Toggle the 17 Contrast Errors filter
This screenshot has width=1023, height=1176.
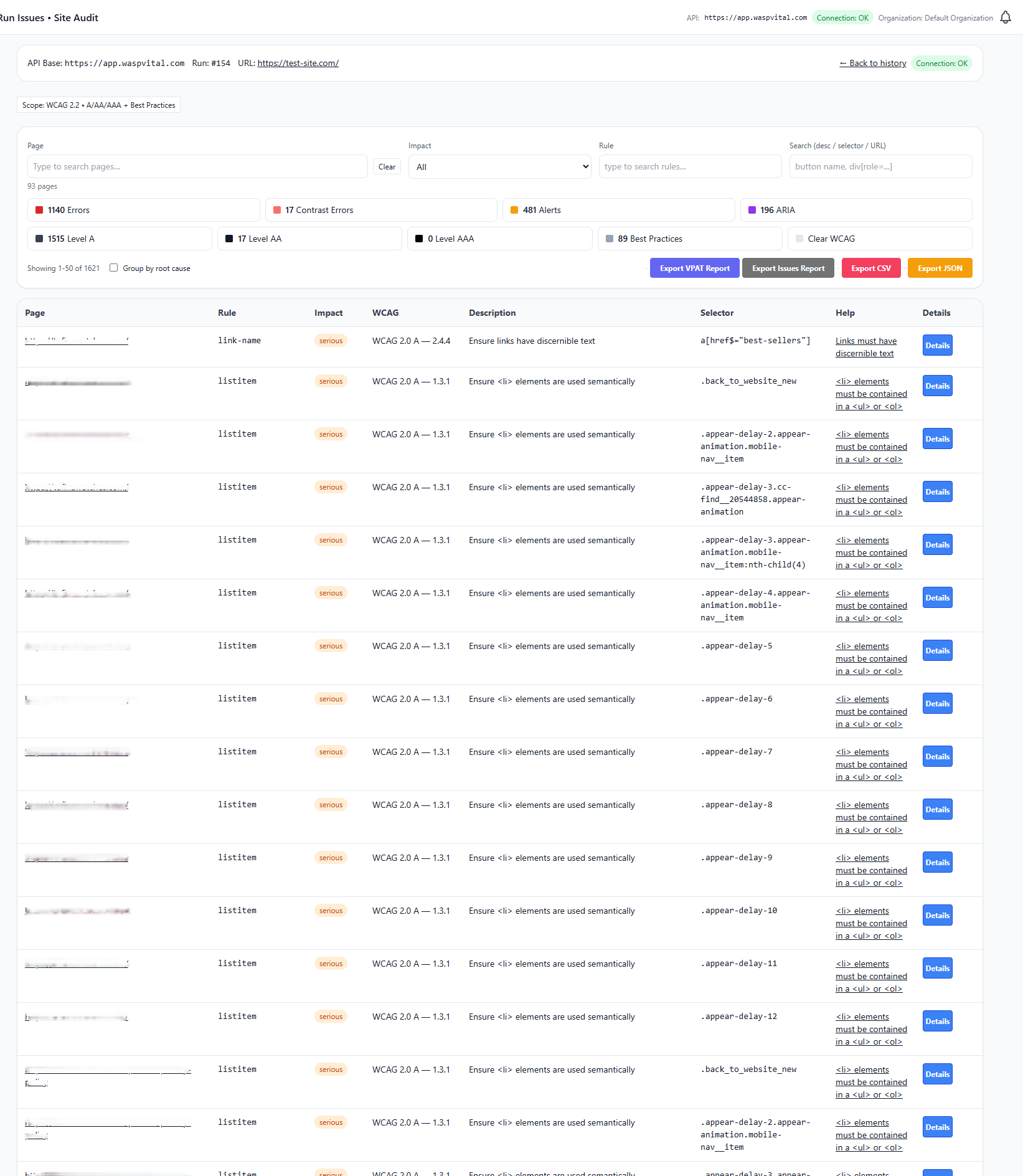pyautogui.click(x=380, y=210)
